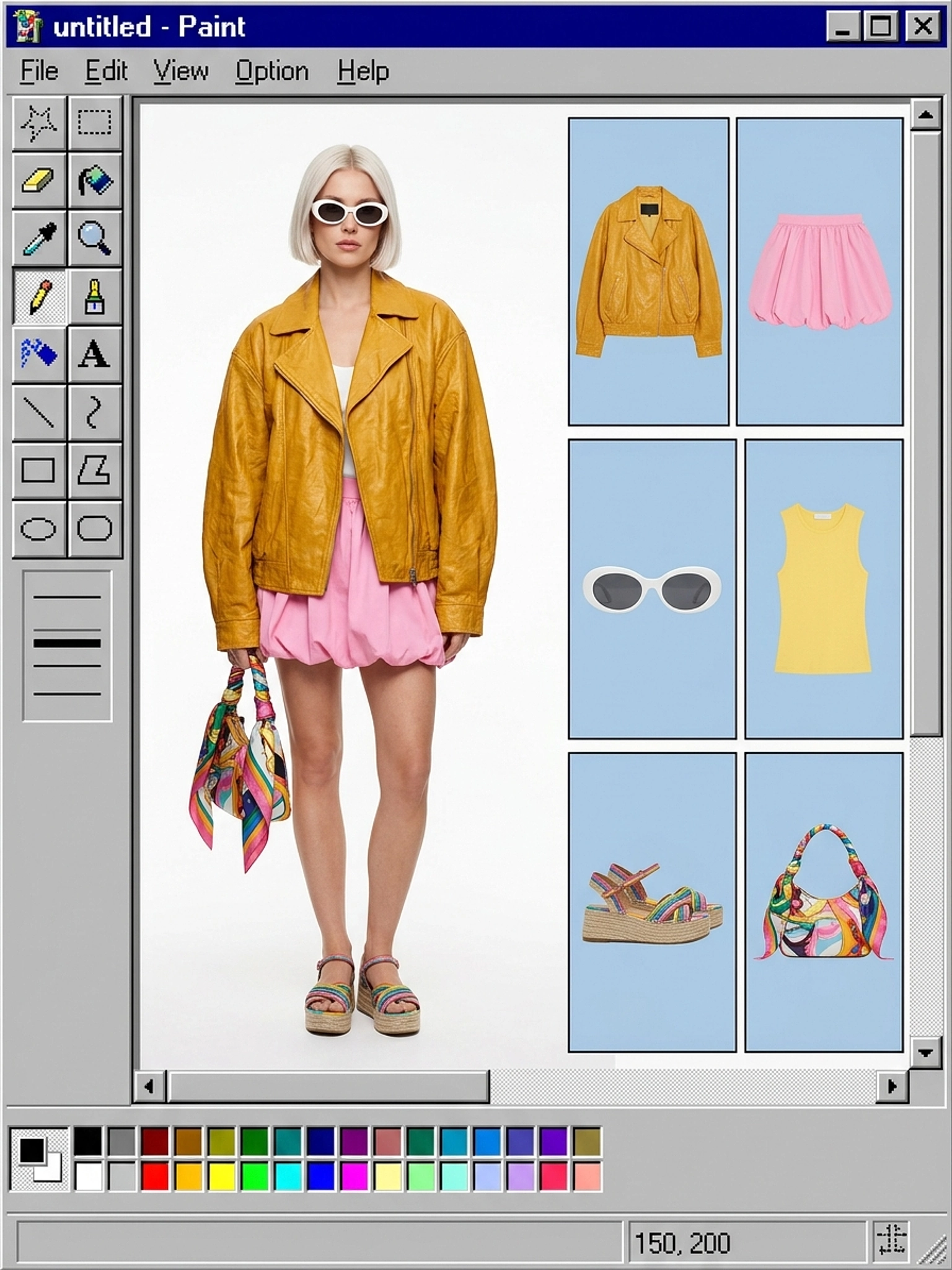Click the vertical scrollbar down arrow
The width and height of the screenshot is (952, 1270).
[x=925, y=1052]
